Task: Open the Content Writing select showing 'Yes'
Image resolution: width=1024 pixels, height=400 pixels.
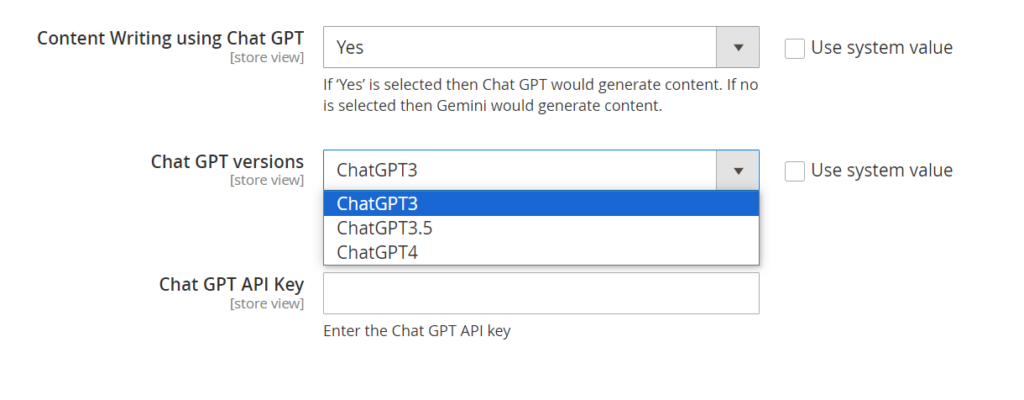Action: click(x=520, y=47)
